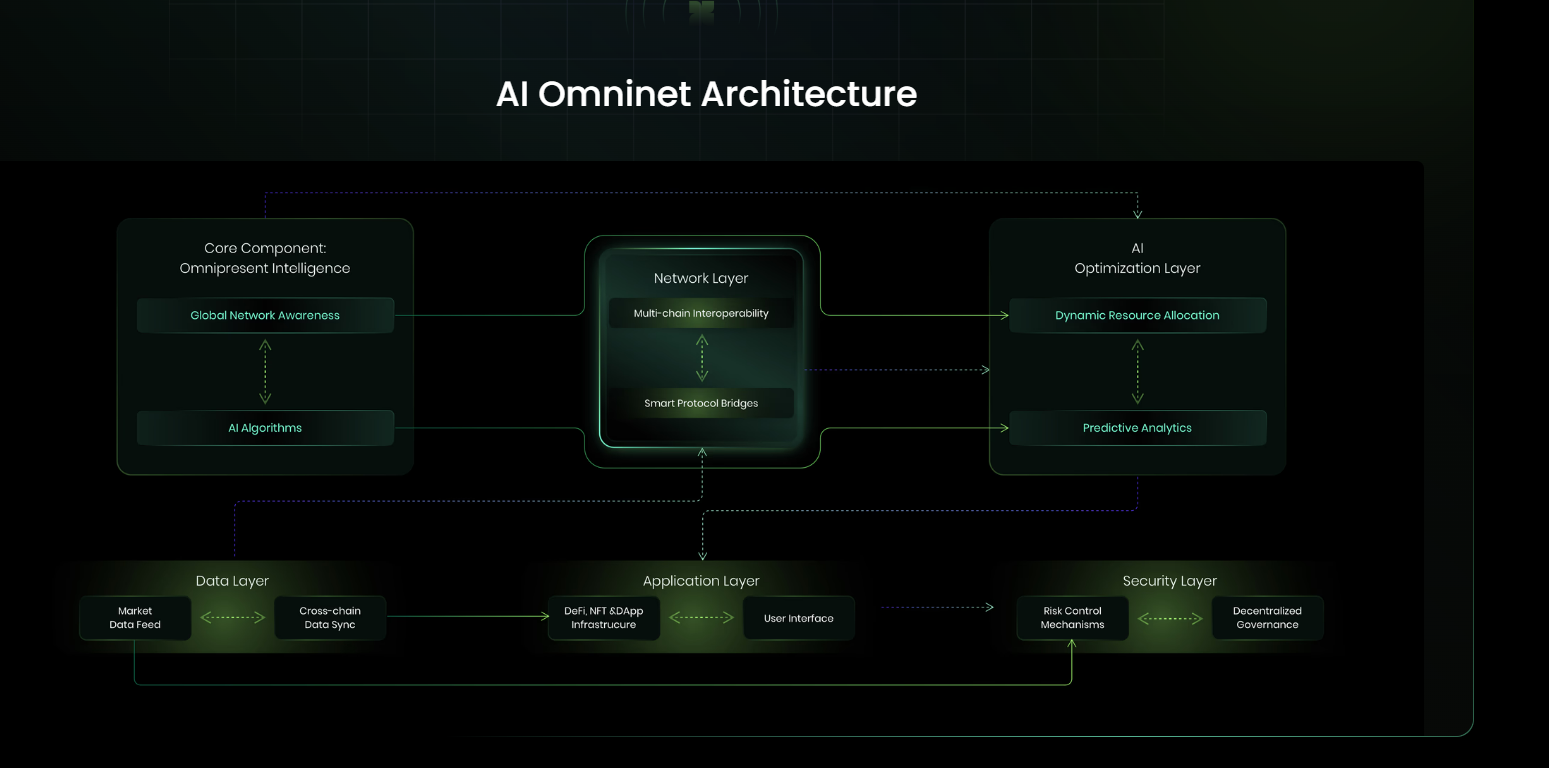
Task: Toggle the arrow linking Dynamic Resource Allocation and Predictive Analytics
Action: (1137, 371)
